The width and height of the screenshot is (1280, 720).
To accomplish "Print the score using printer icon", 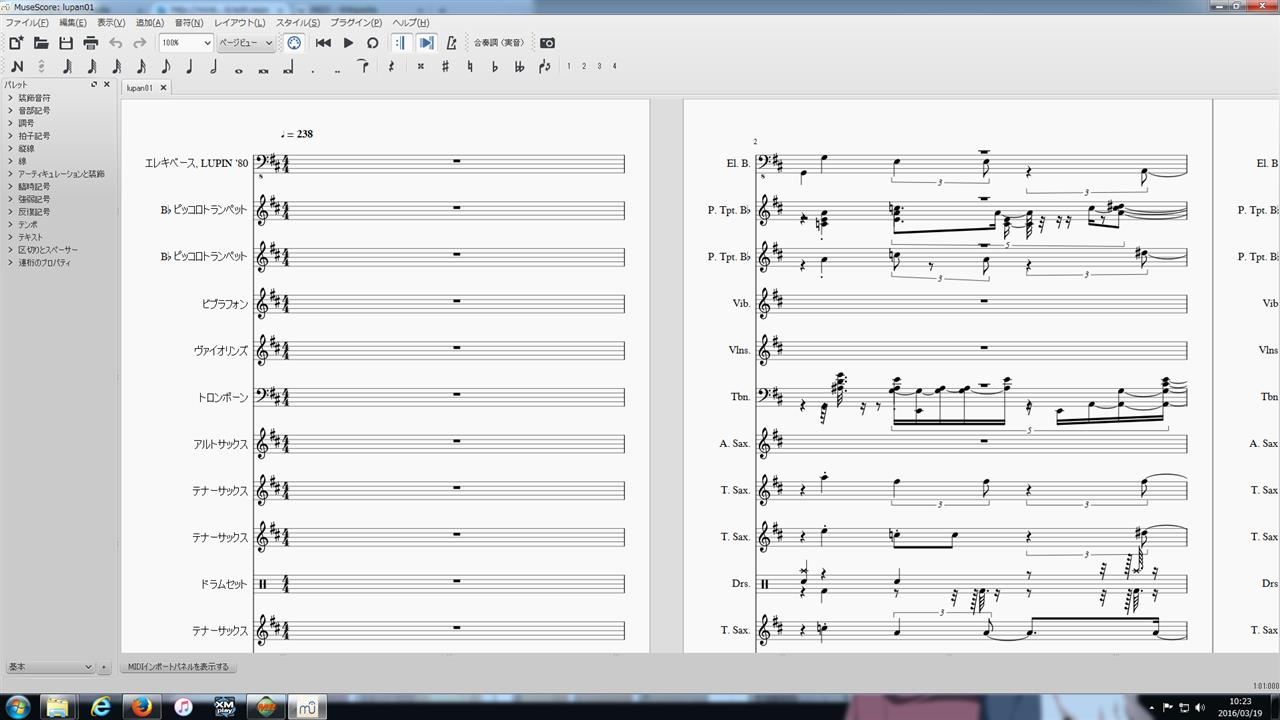I will [x=91, y=43].
